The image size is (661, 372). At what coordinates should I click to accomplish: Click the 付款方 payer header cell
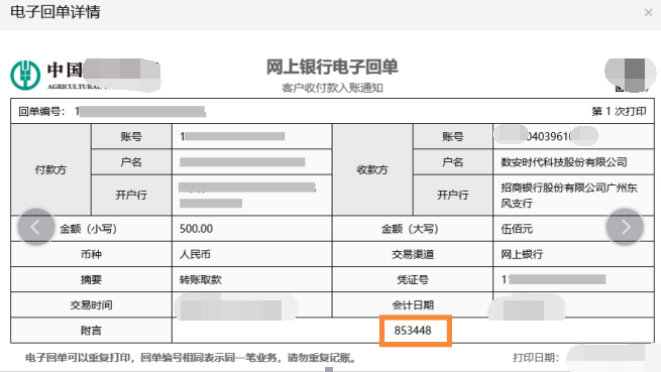pos(51,170)
